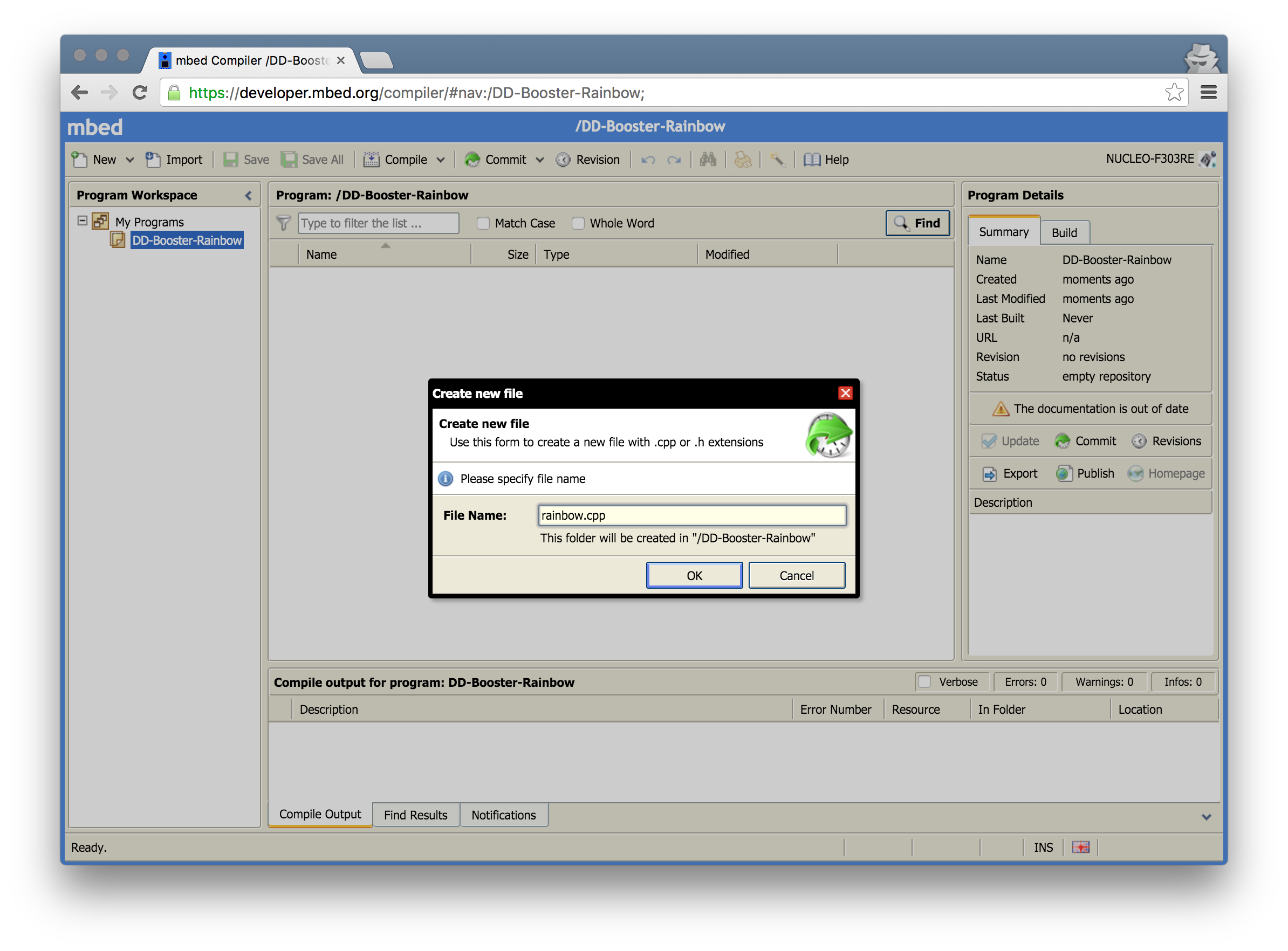This screenshot has width=1288, height=951.
Task: Sort file list by Modified column
Action: (x=768, y=254)
